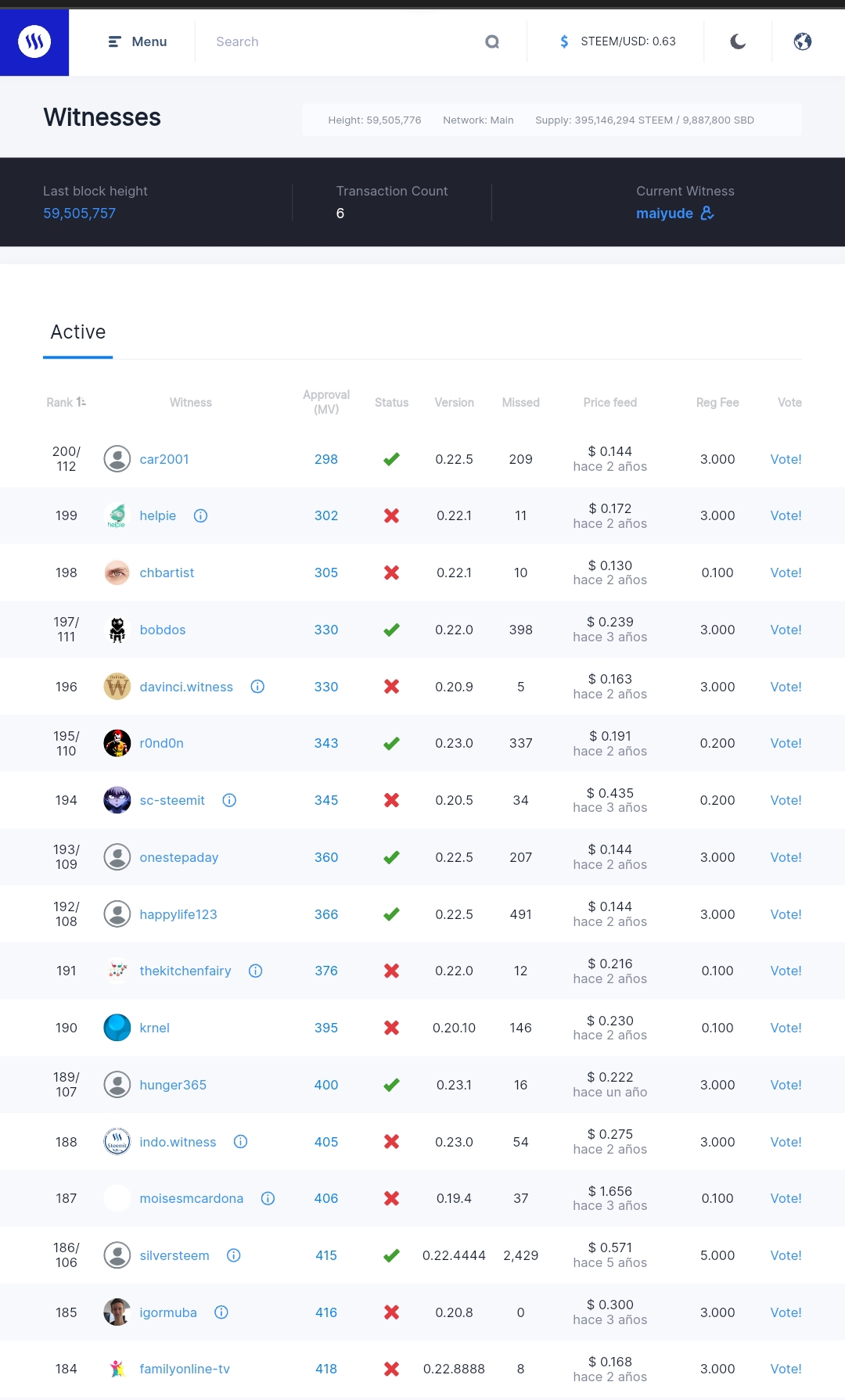Click info icon next to moisesmcardona

click(x=268, y=1198)
